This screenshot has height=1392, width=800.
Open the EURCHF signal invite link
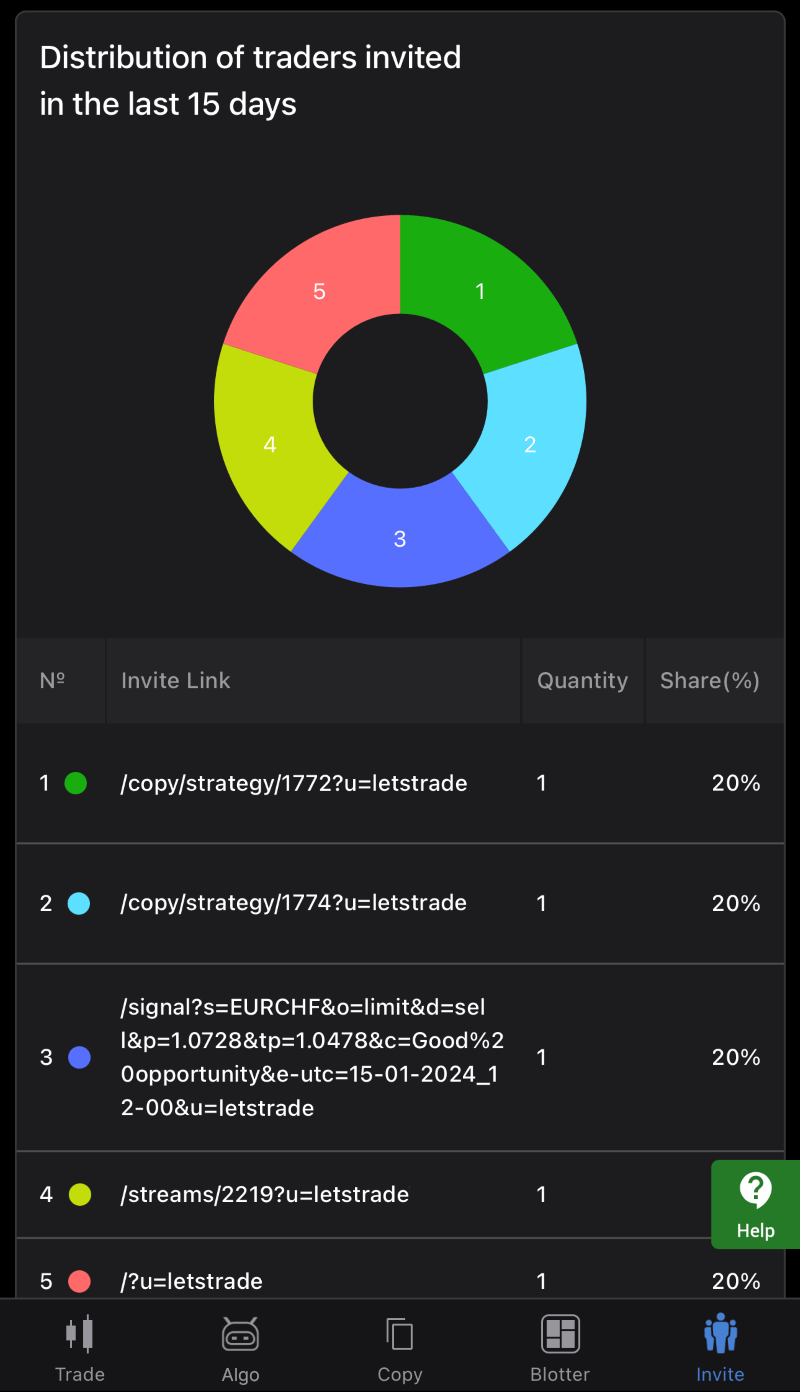(312, 1057)
